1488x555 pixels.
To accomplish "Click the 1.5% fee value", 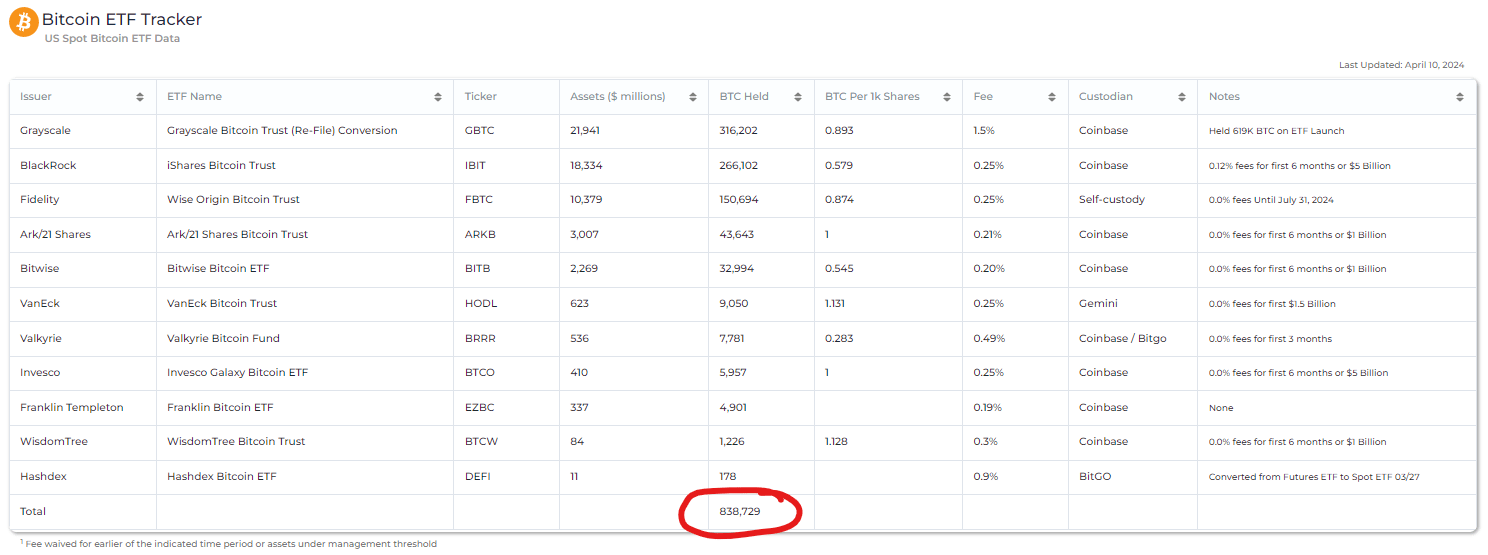I will click(984, 131).
